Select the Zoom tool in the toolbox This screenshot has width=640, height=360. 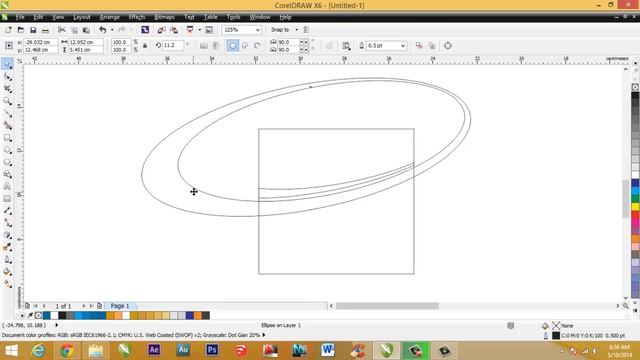(x=7, y=101)
